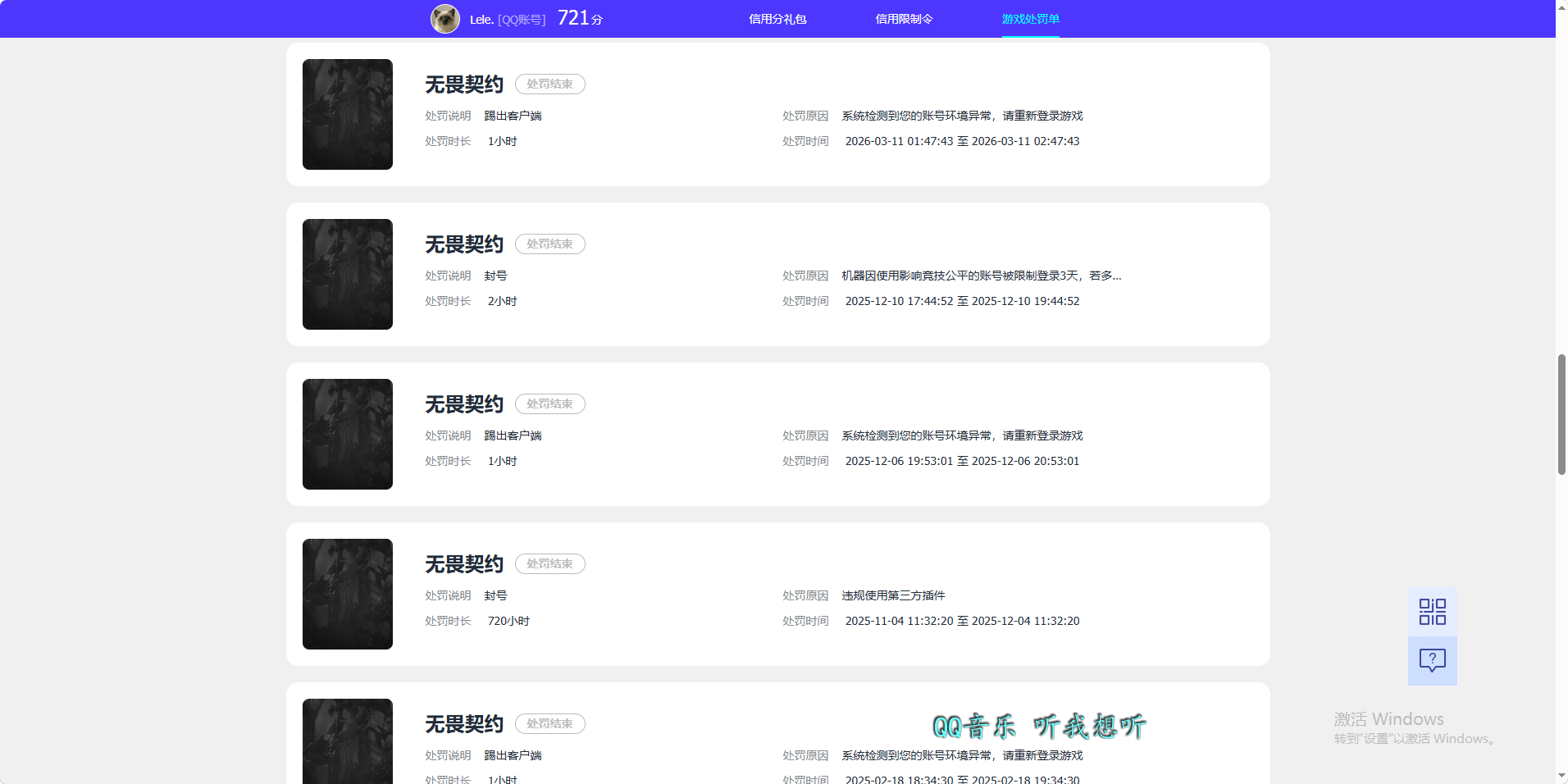Click the QR code icon on the right

(x=1431, y=610)
